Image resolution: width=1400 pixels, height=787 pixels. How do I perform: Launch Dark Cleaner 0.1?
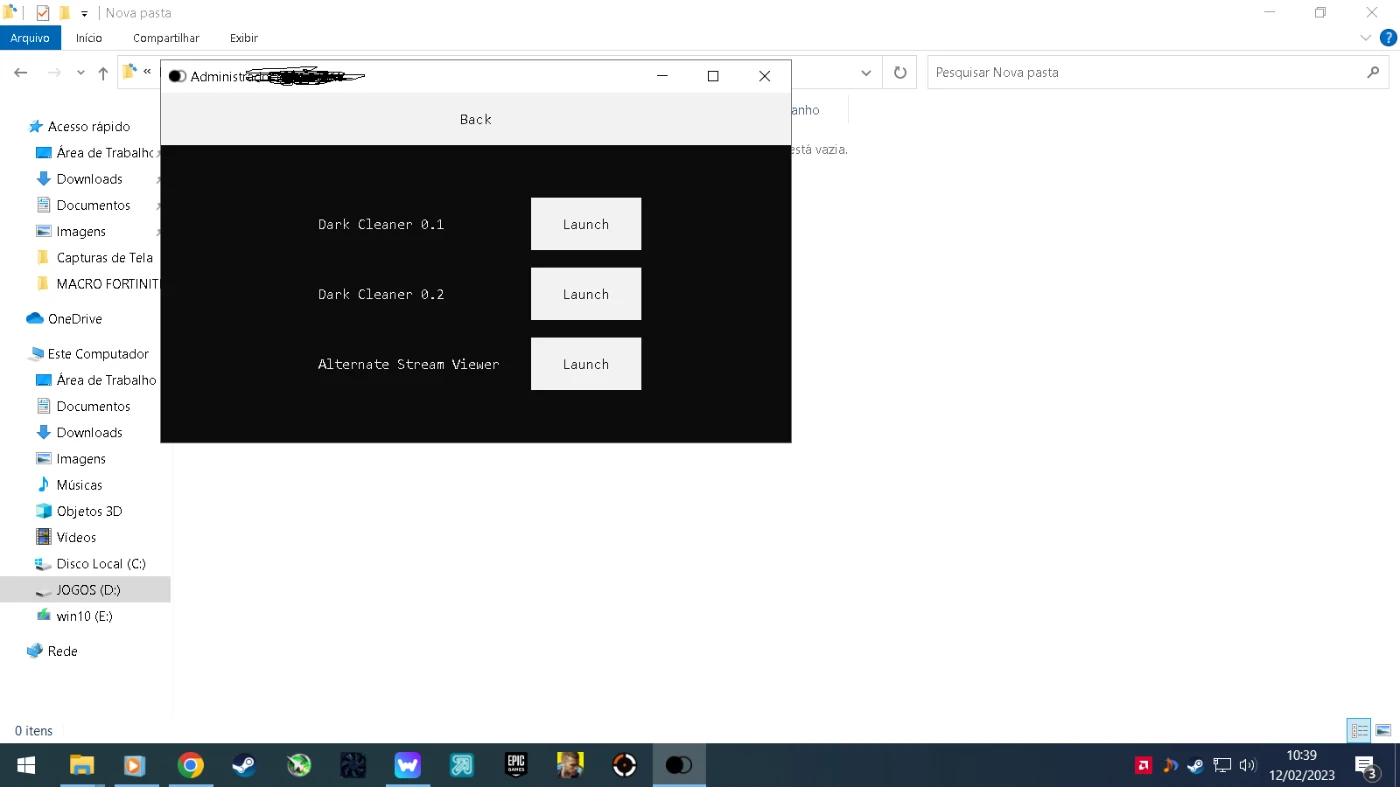click(x=585, y=224)
